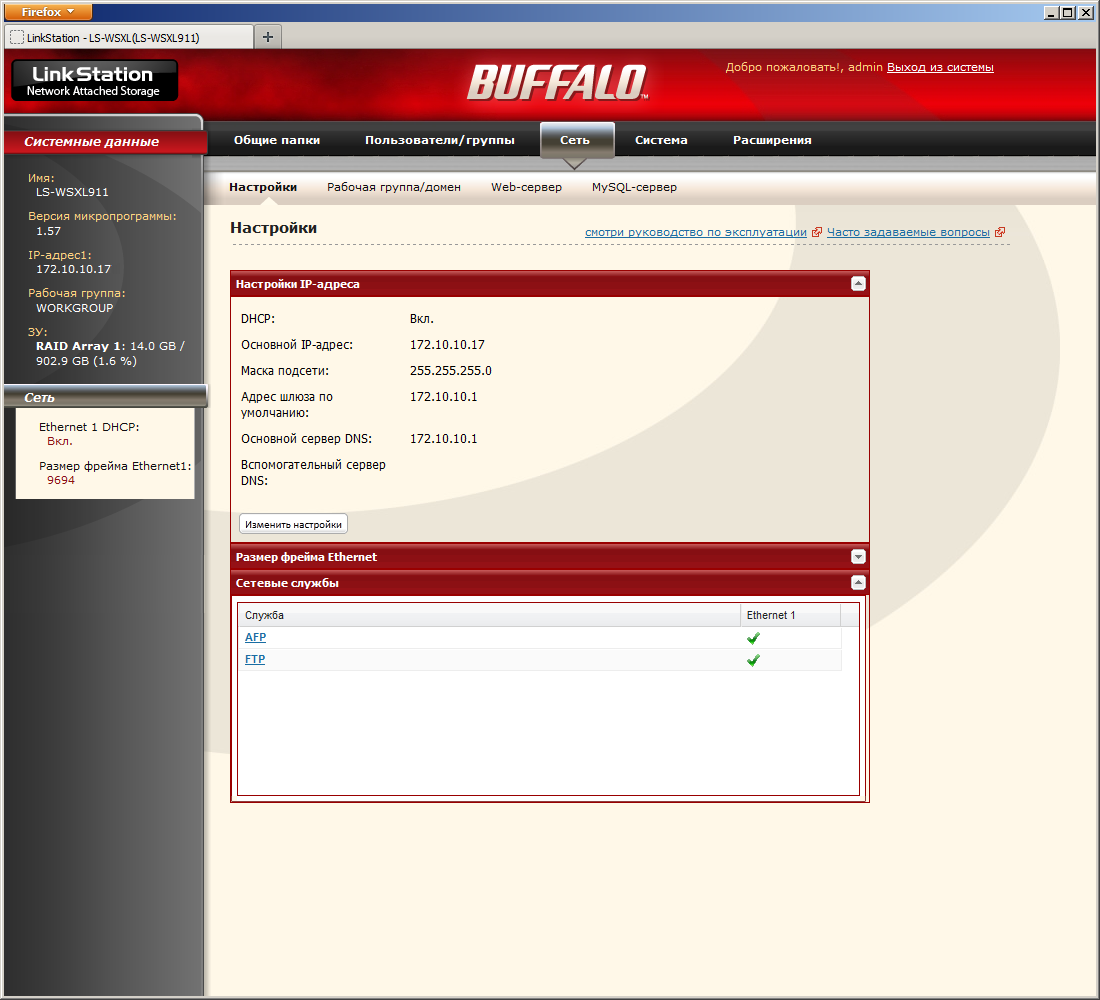1100x1000 pixels.
Task: Collapse the Настройки IP-адреса section
Action: 858,284
